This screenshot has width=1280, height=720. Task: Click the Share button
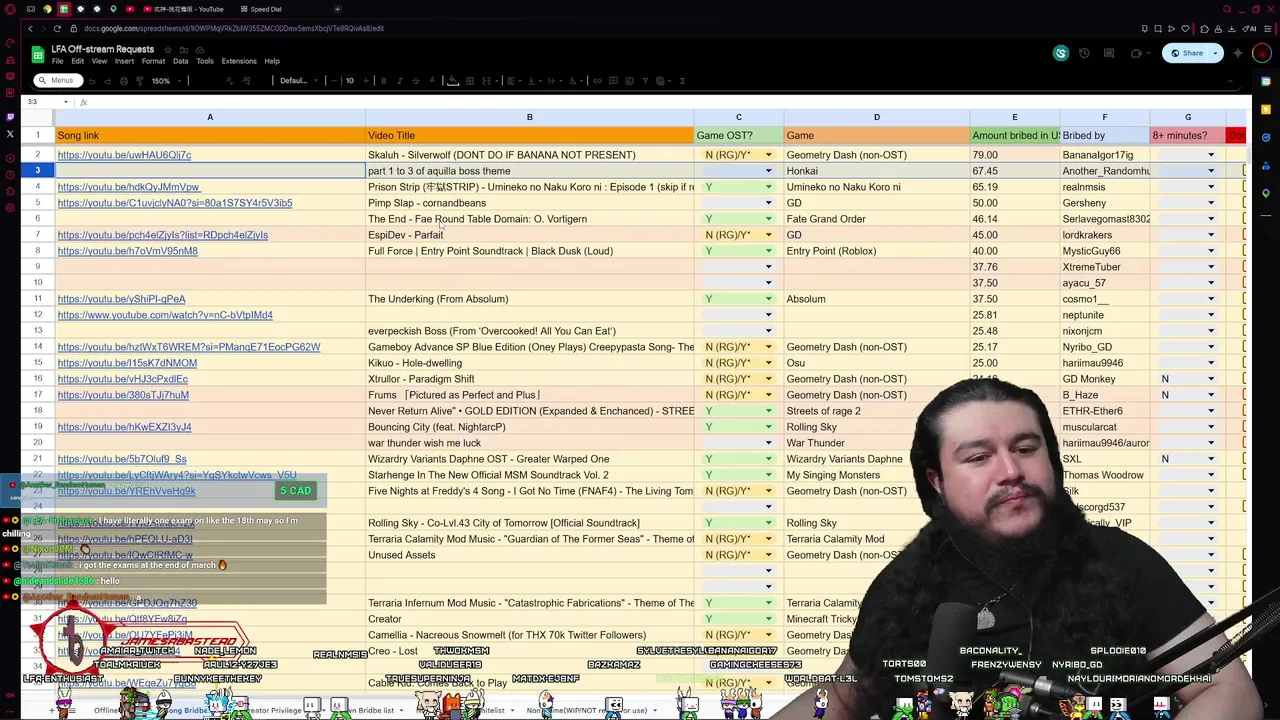click(x=1186, y=53)
